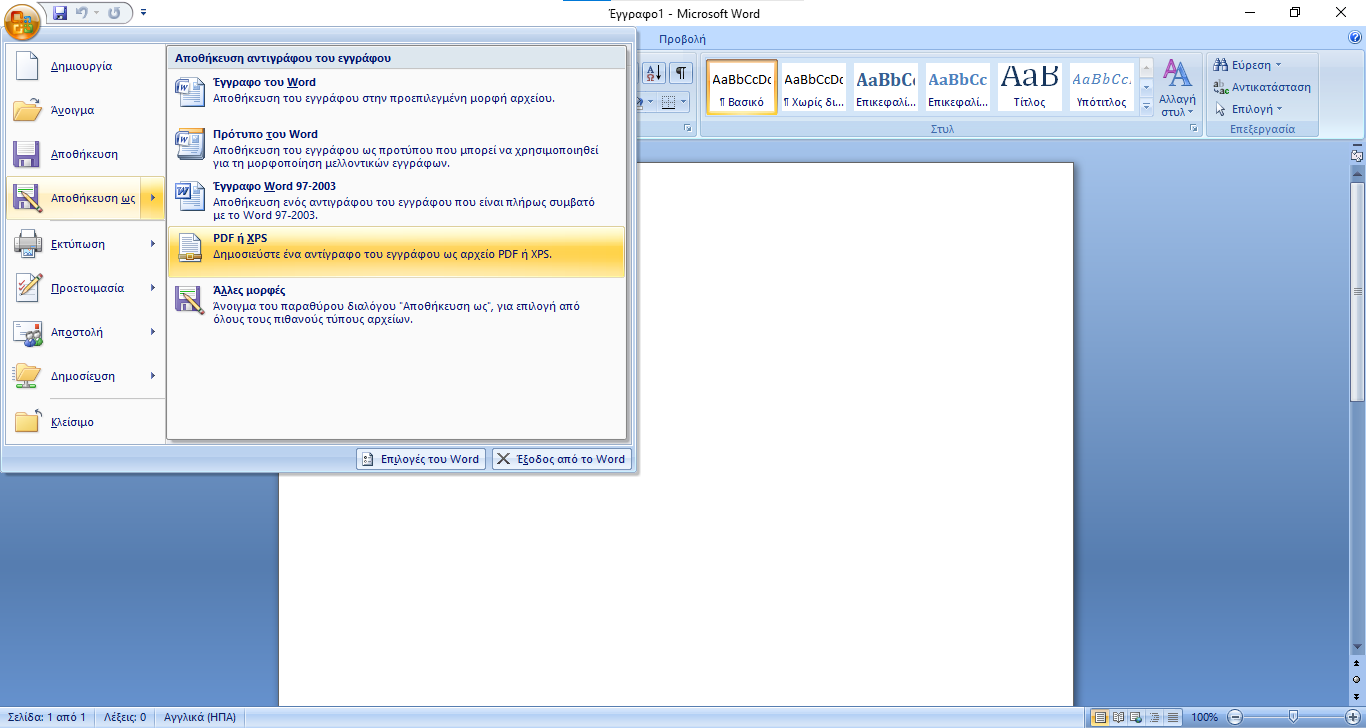Select Έγγραφο Word 97-2003 save option
The image size is (1366, 728).
tap(396, 201)
